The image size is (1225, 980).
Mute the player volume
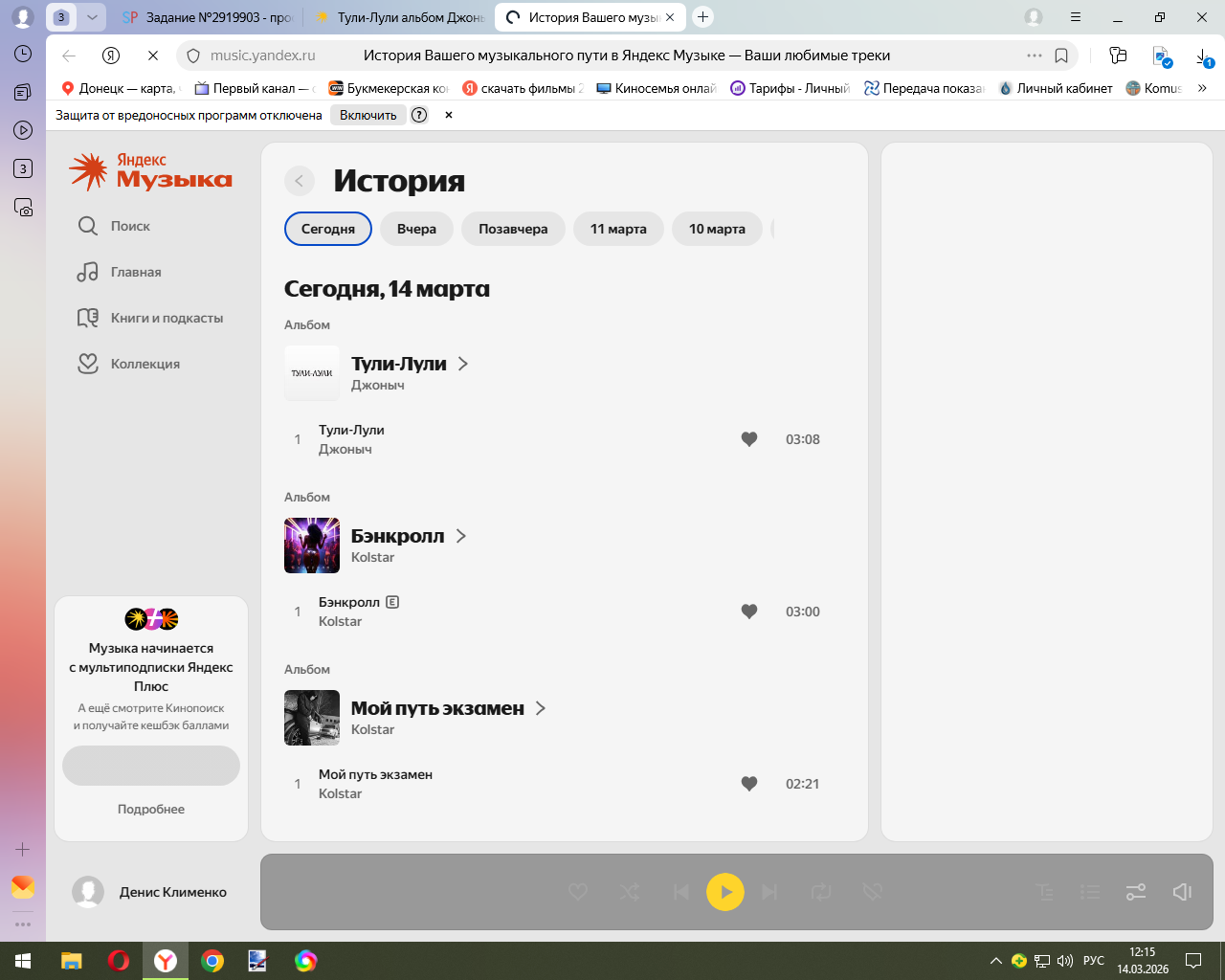pos(1182,892)
